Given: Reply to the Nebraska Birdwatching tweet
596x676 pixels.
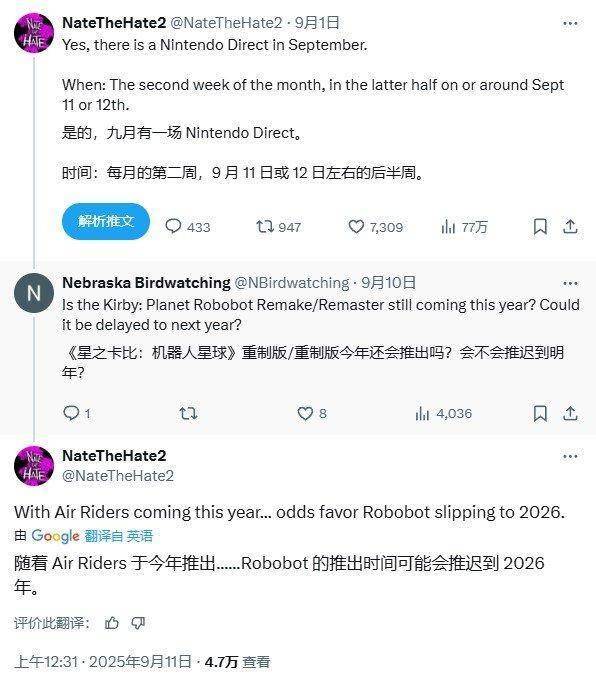Looking at the screenshot, I should pyautogui.click(x=71, y=413).
